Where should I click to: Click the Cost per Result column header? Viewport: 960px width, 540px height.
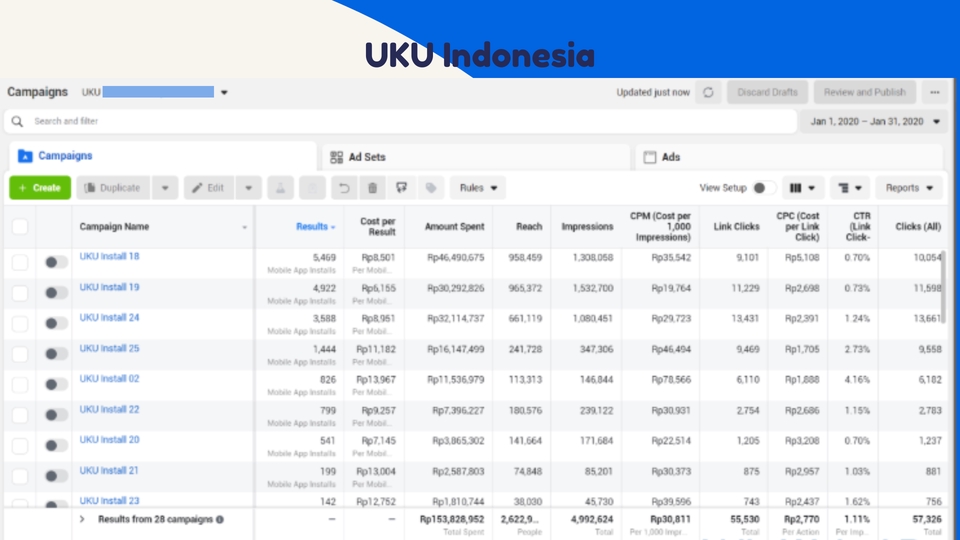coord(377,227)
